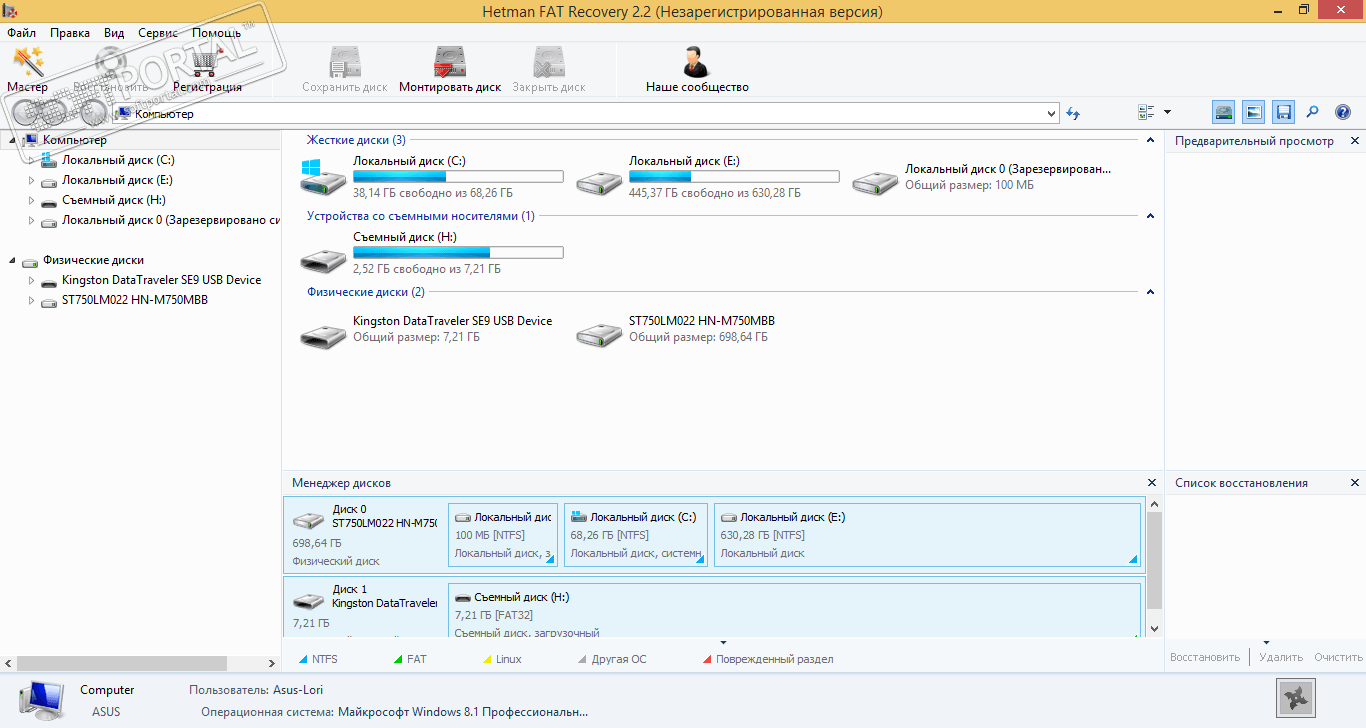
Task: Click the Съемный диск (H:) usage bar
Action: point(458,253)
